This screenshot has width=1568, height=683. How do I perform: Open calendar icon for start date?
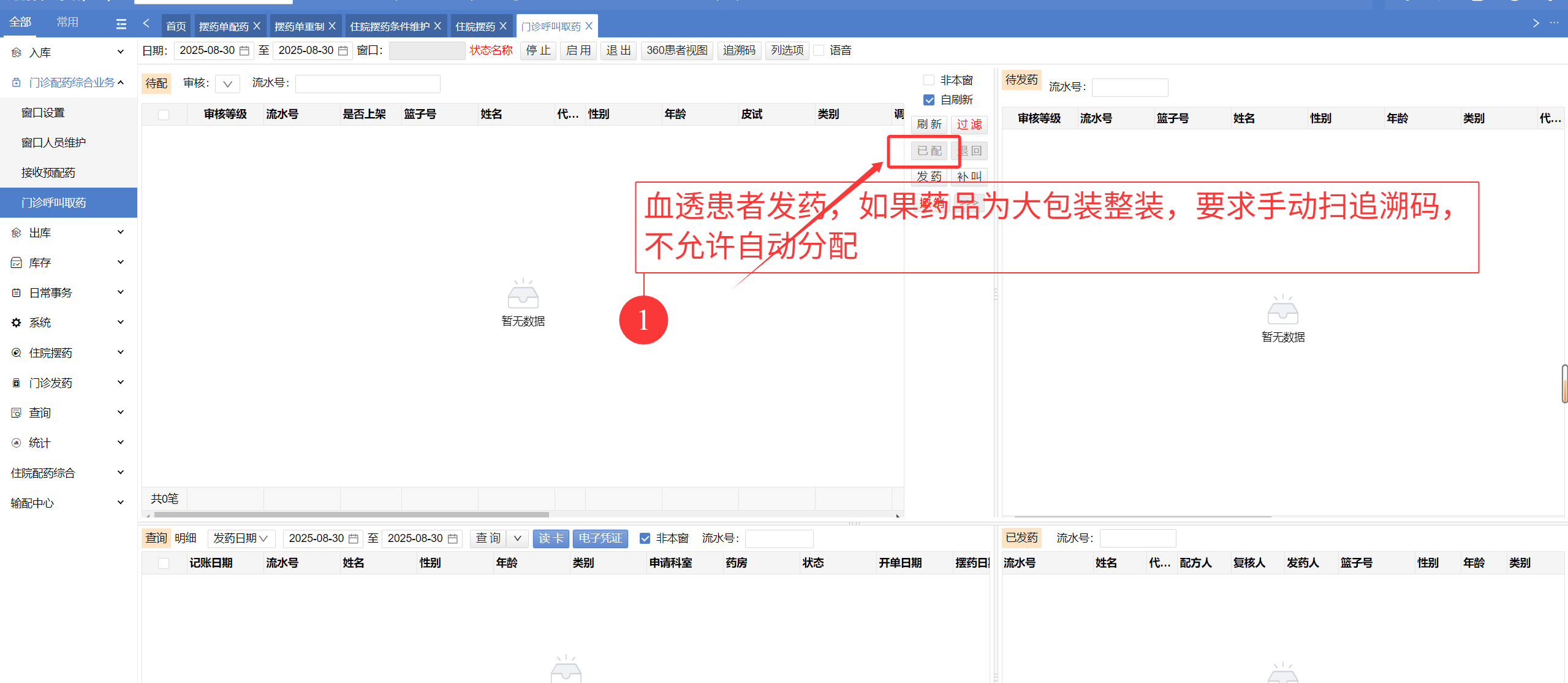(x=244, y=51)
